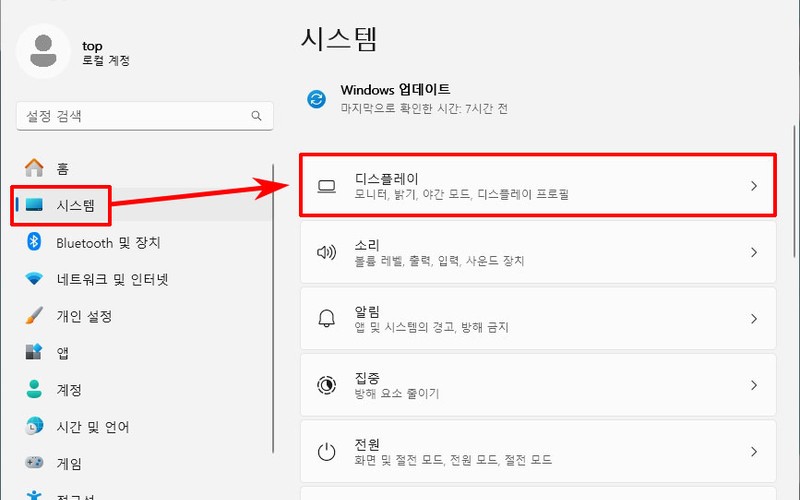Go to 홈 in the sidebar
The image size is (800, 500).
point(62,168)
